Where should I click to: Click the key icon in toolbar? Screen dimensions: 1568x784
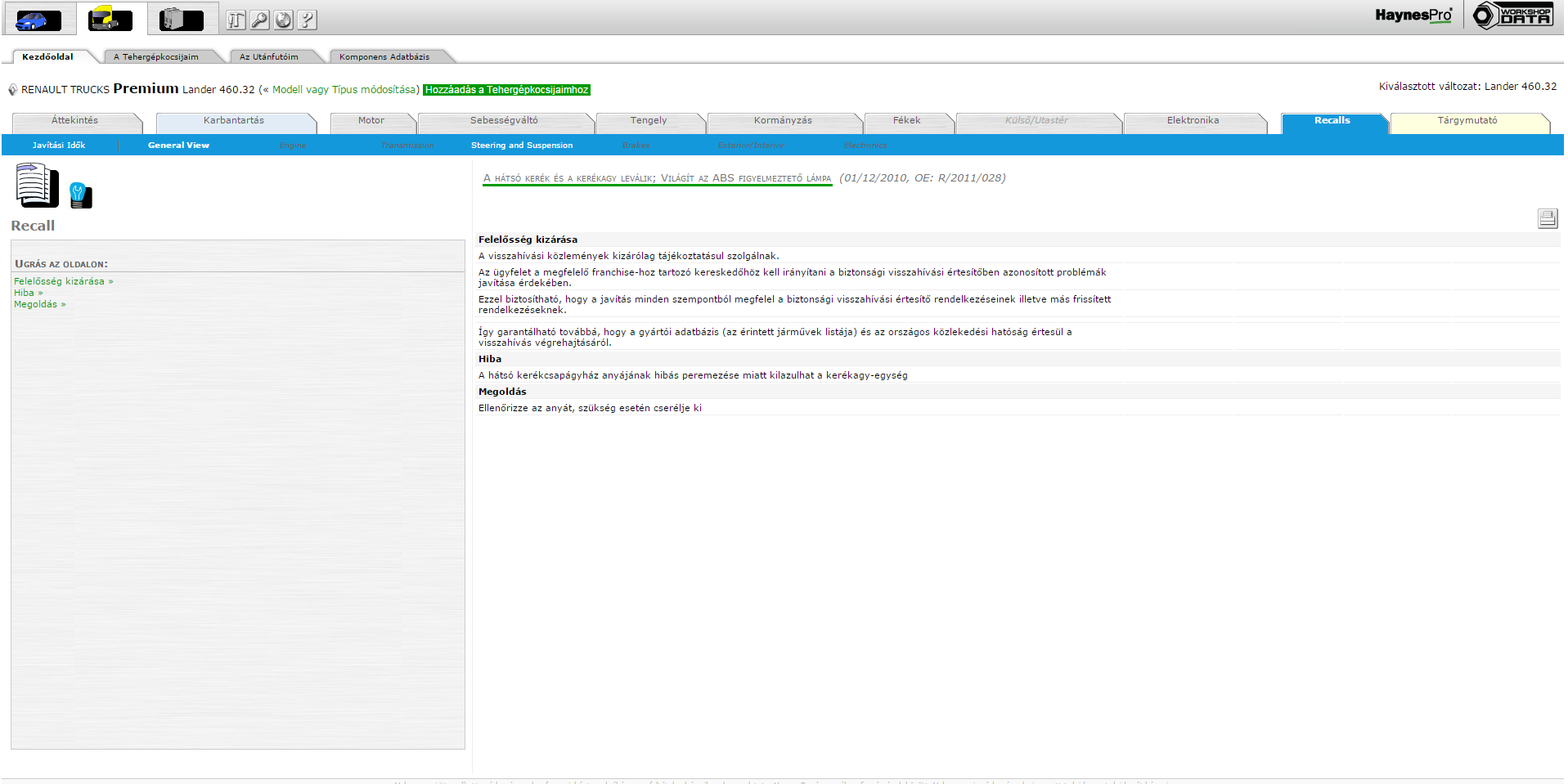(x=259, y=20)
